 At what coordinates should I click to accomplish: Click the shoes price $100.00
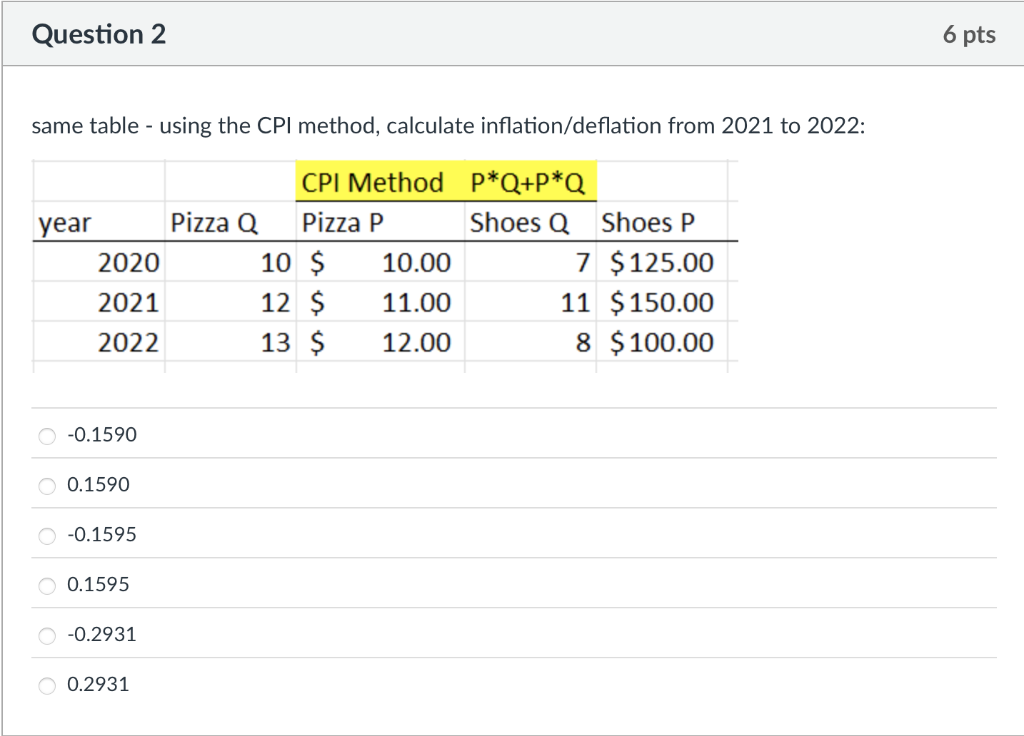tap(662, 342)
